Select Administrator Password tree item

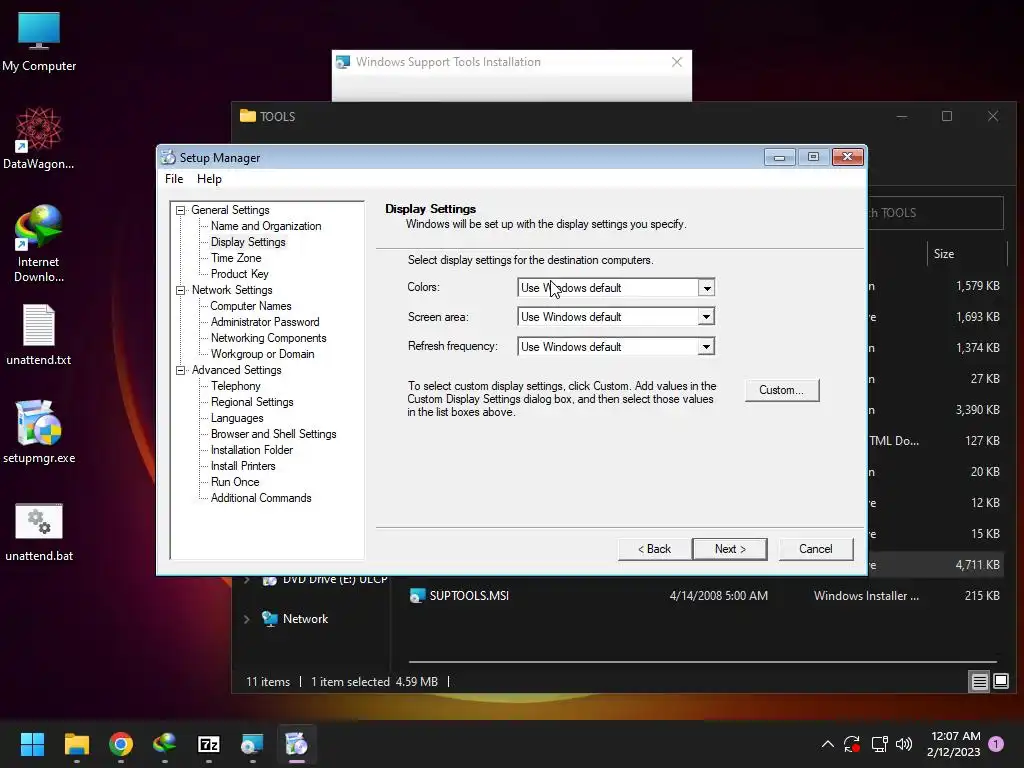[265, 322]
